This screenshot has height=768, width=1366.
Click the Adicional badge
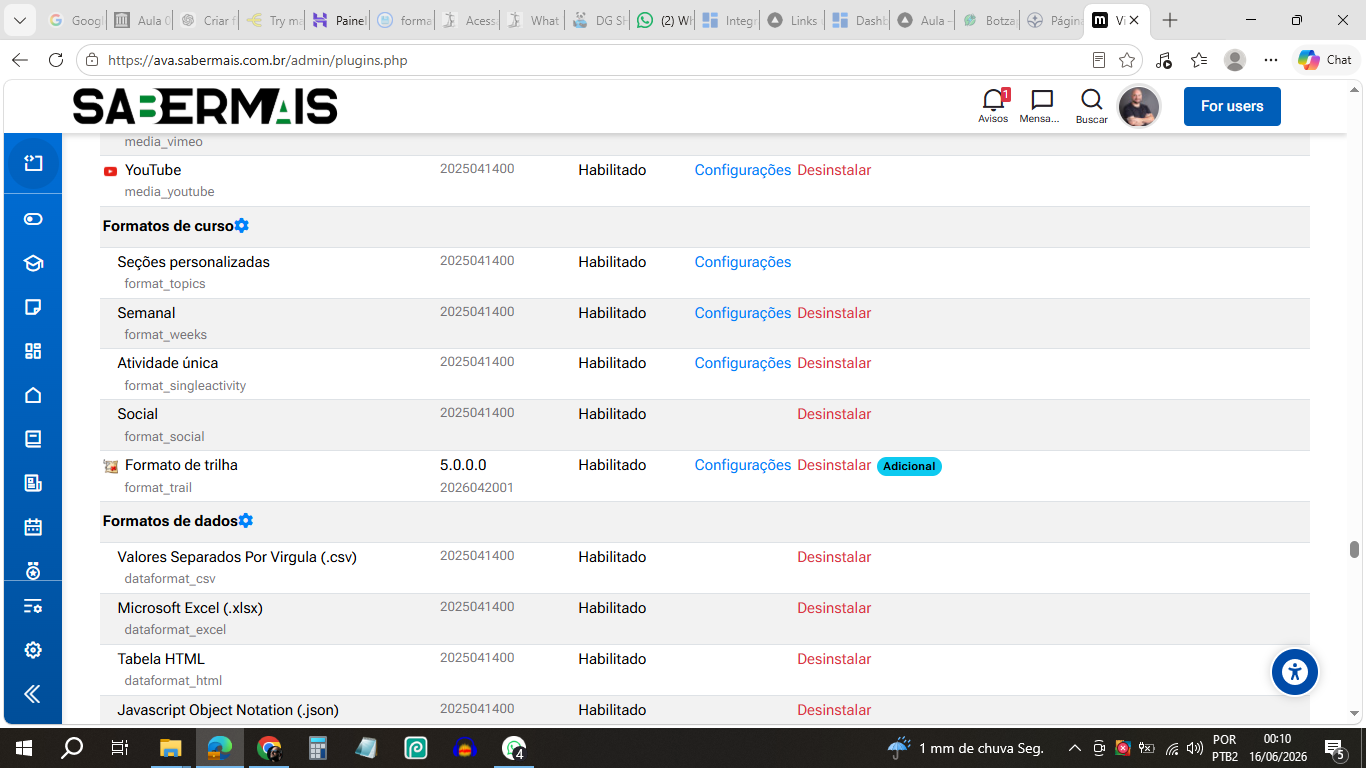point(909,466)
